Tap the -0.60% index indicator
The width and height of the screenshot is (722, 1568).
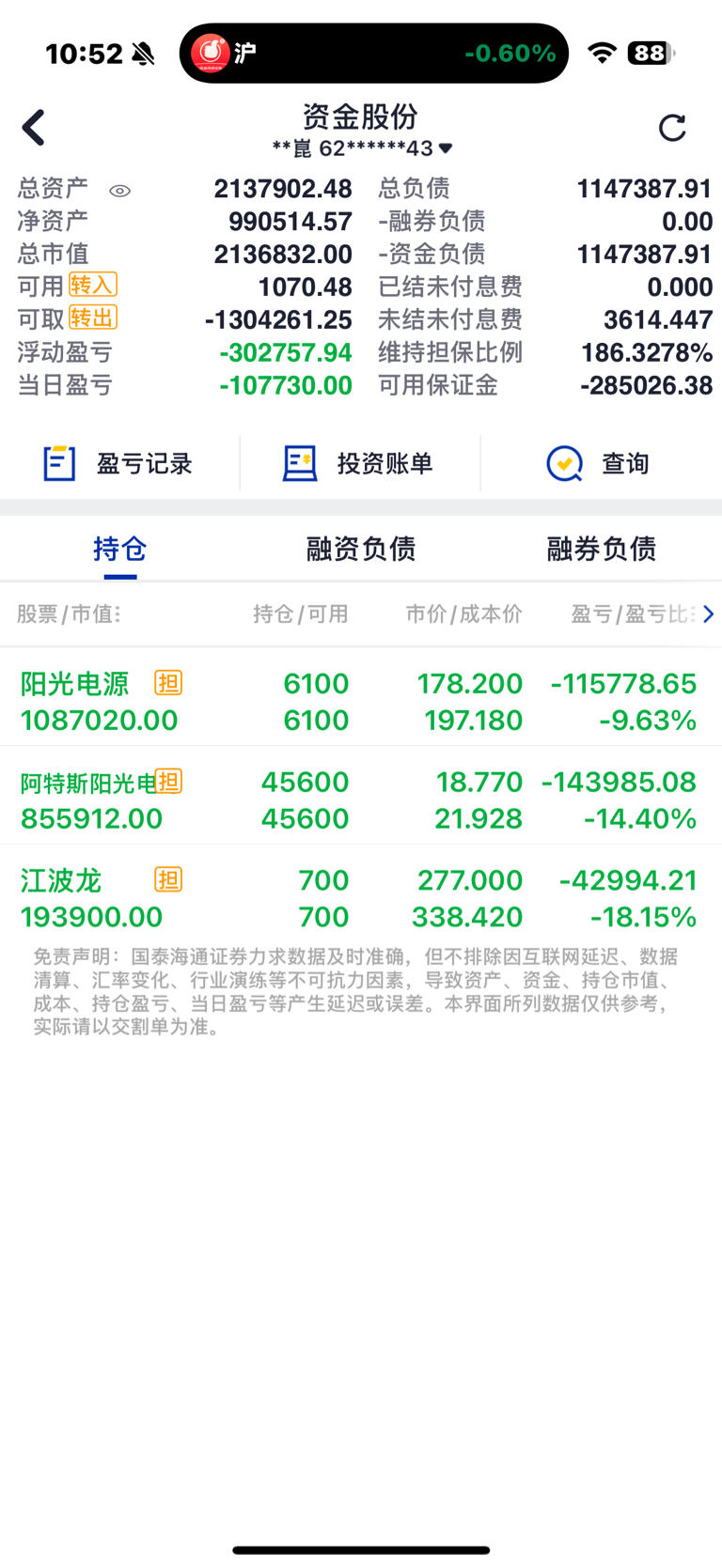click(510, 54)
